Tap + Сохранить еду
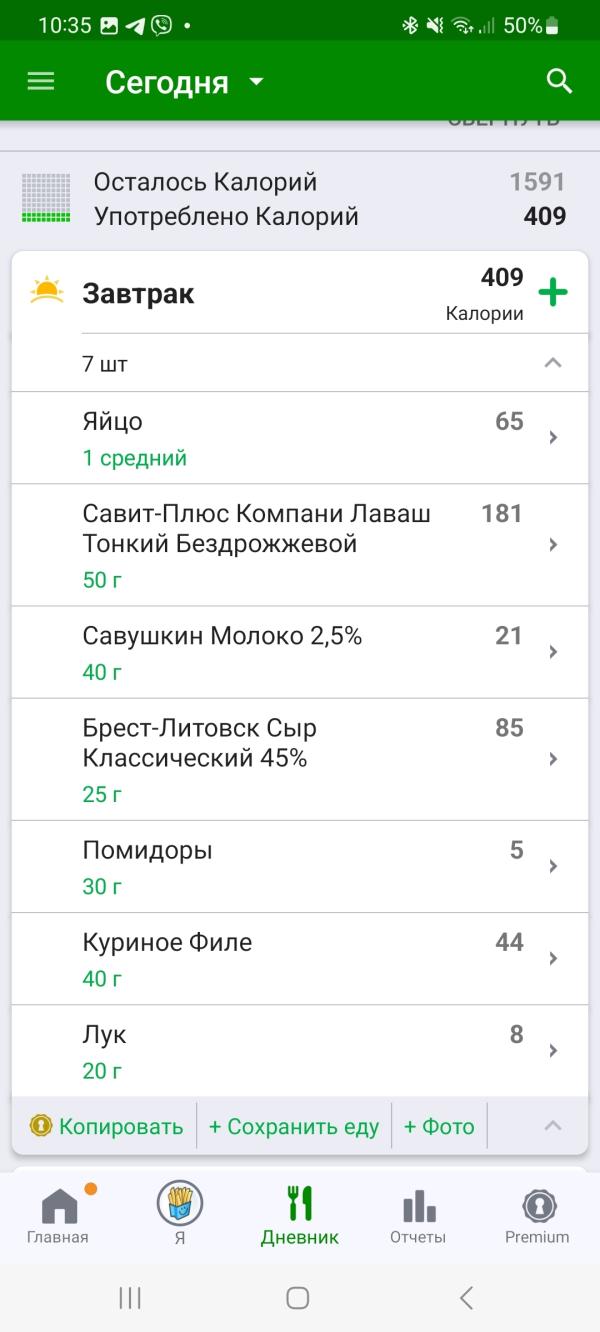The height and width of the screenshot is (1332, 600). [294, 1126]
